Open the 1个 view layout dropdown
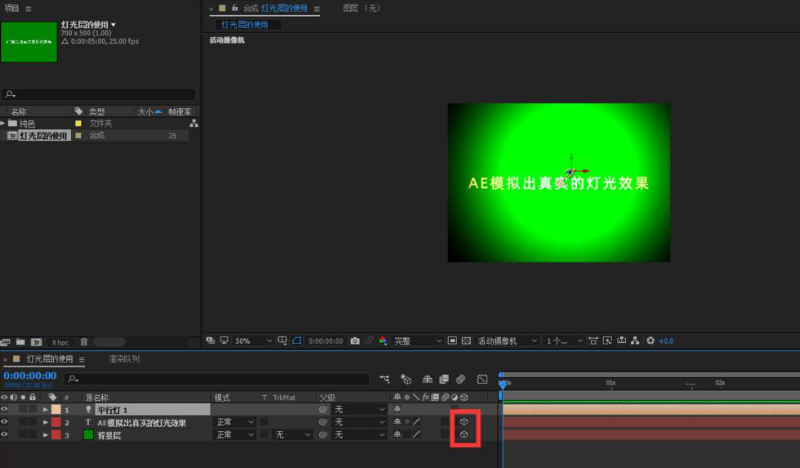Screen dimensions: 800x468 [x=564, y=341]
